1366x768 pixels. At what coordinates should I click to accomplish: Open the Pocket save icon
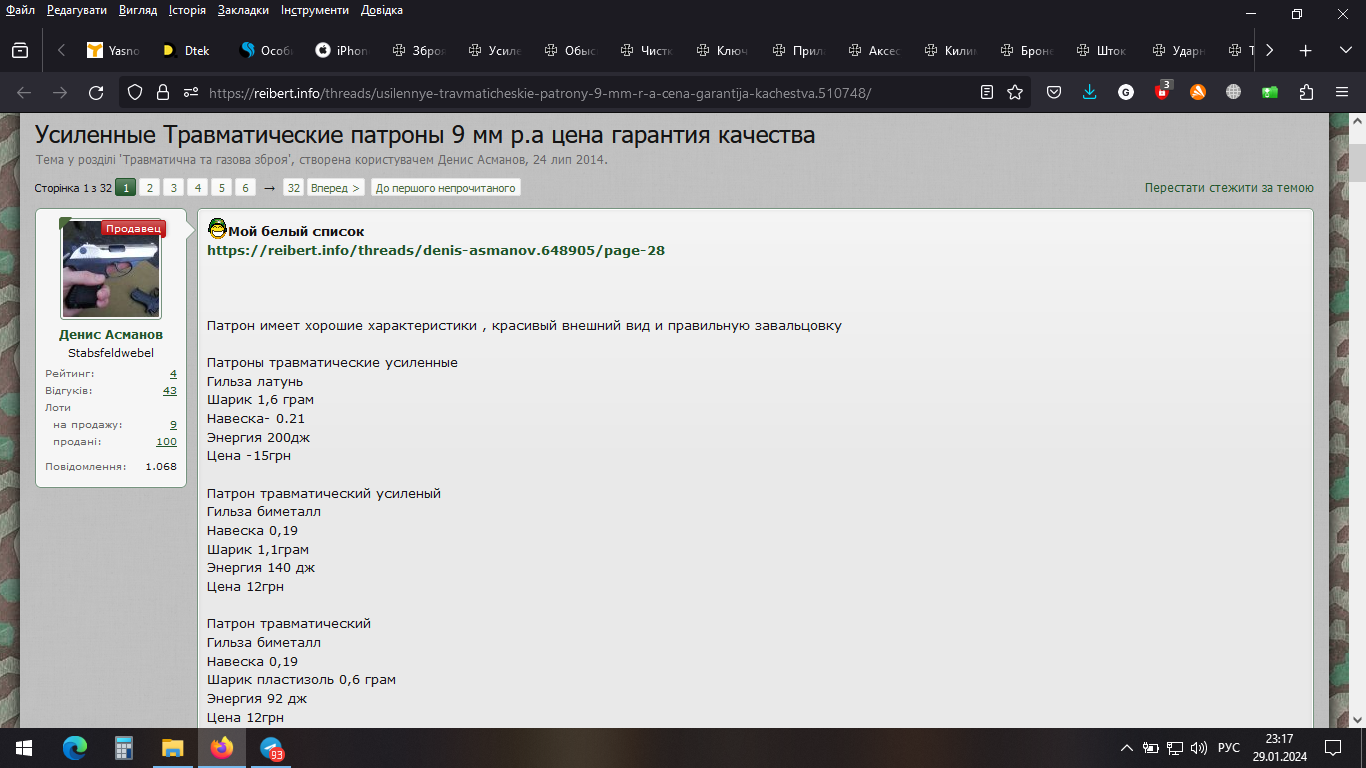point(1054,93)
